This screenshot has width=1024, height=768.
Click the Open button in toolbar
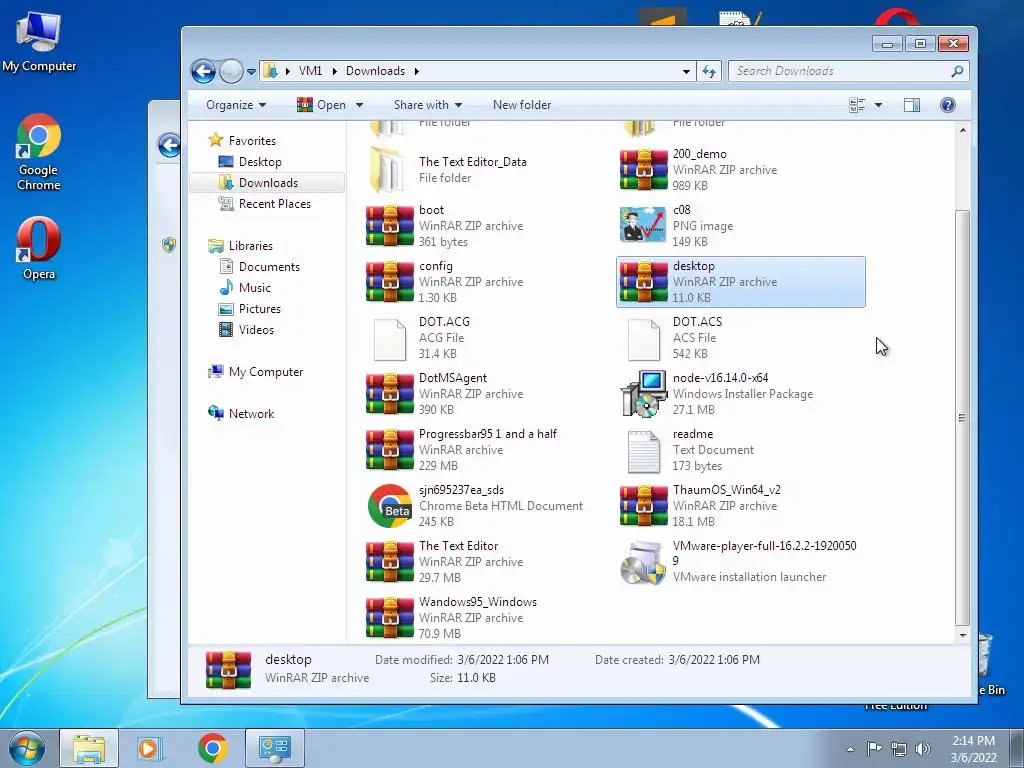pos(322,105)
